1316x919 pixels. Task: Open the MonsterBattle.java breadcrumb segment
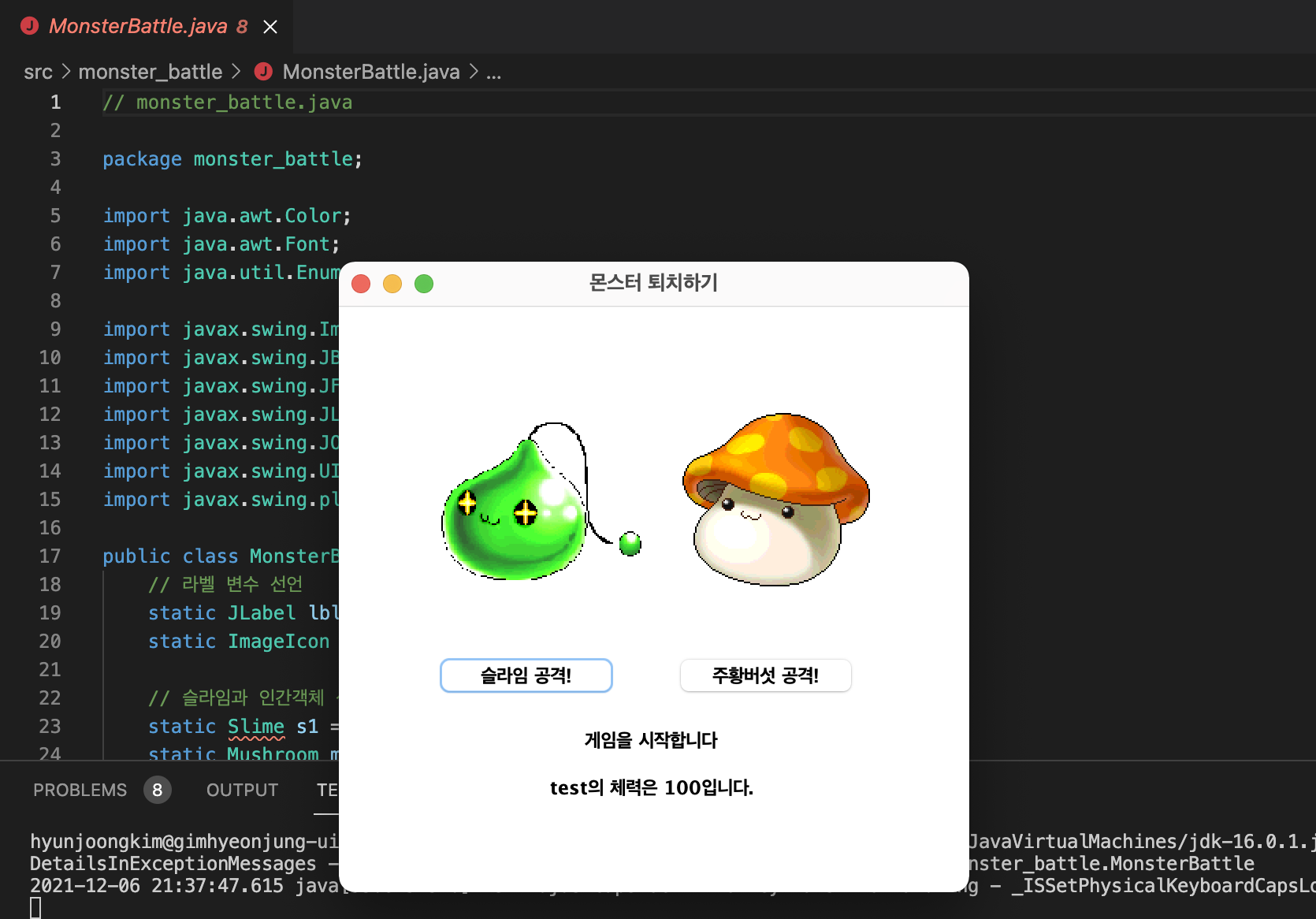click(370, 73)
